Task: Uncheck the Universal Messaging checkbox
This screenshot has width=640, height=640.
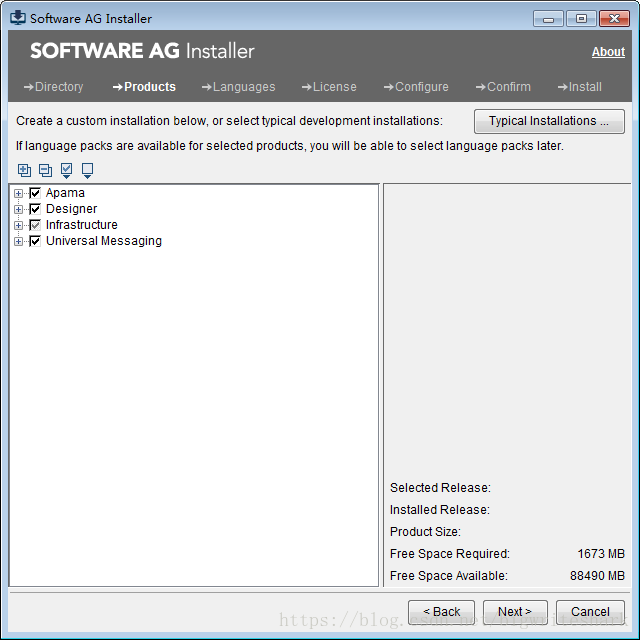Action: [x=36, y=241]
